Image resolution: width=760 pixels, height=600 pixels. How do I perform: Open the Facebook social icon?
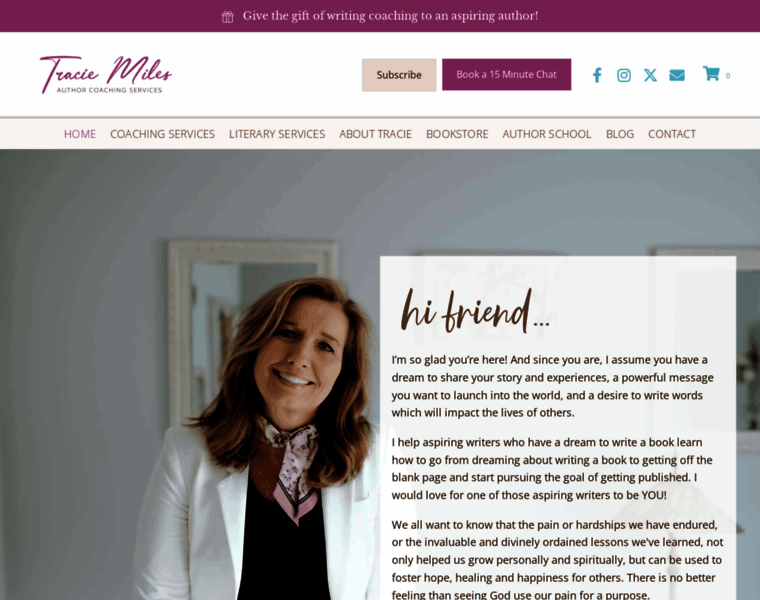click(597, 75)
